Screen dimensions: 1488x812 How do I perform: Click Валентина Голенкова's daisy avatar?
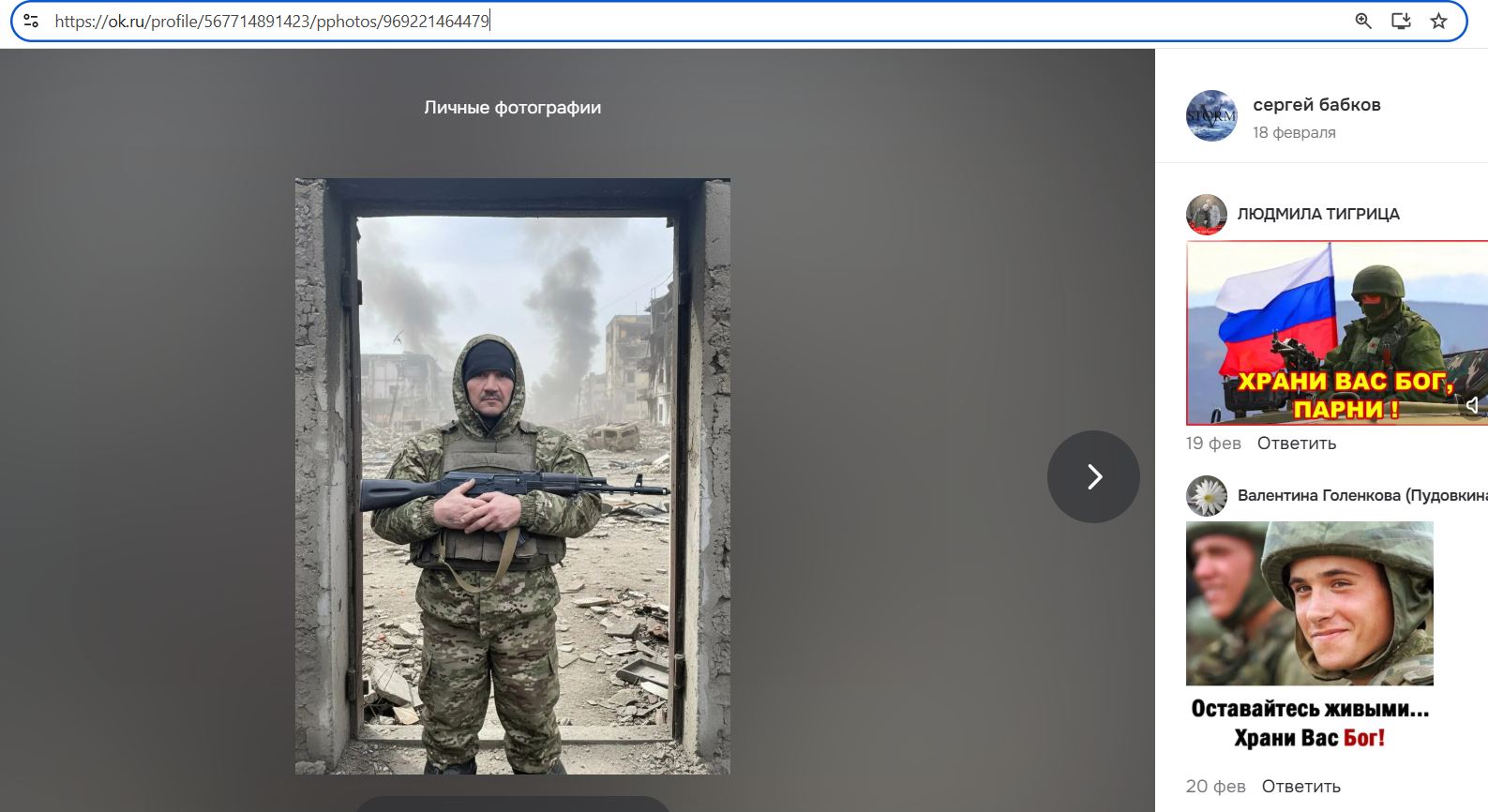tap(1206, 496)
